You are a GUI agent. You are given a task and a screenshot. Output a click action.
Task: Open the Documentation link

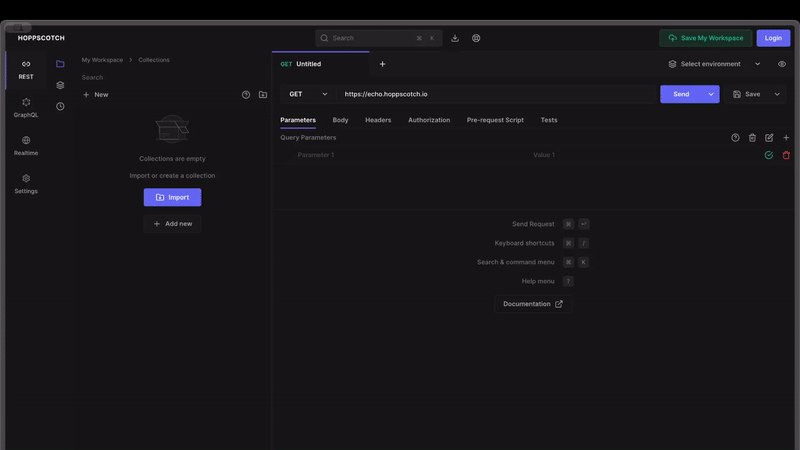pos(532,304)
